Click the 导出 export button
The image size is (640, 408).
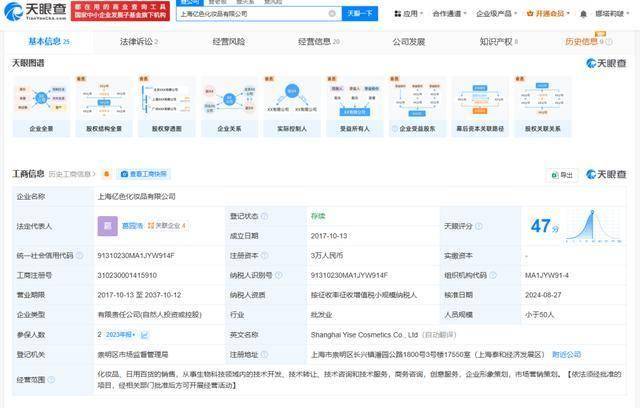click(x=562, y=175)
